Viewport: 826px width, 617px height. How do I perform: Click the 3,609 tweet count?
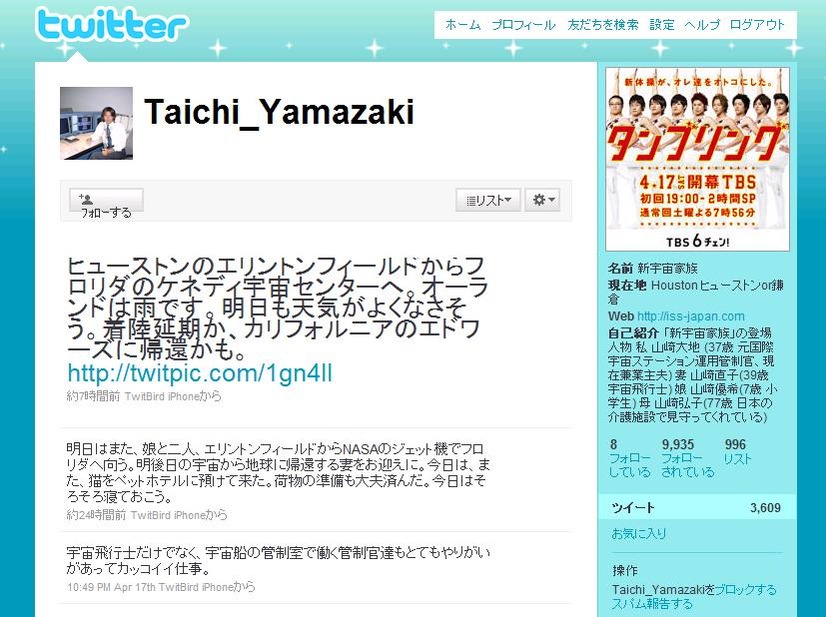tap(765, 508)
